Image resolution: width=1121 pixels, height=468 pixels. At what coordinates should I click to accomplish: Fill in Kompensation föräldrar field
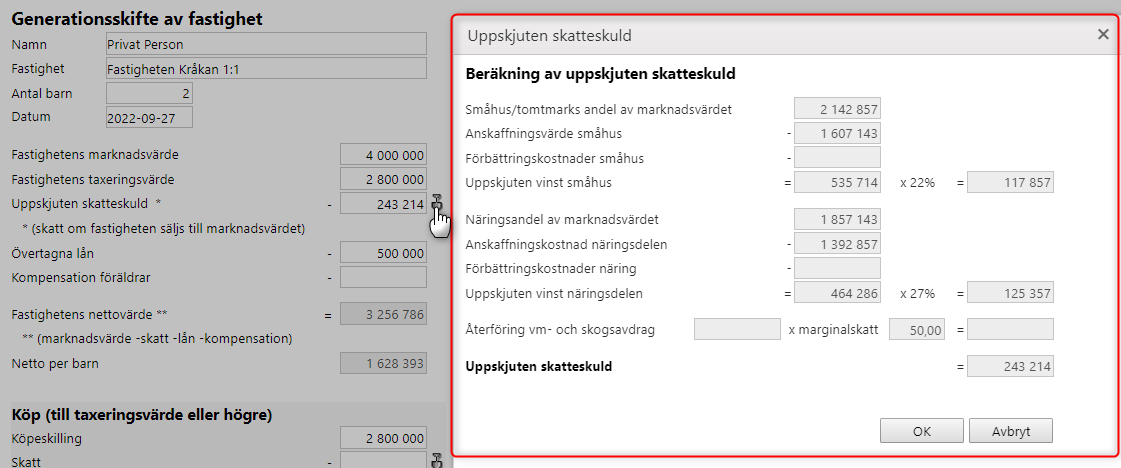click(383, 277)
